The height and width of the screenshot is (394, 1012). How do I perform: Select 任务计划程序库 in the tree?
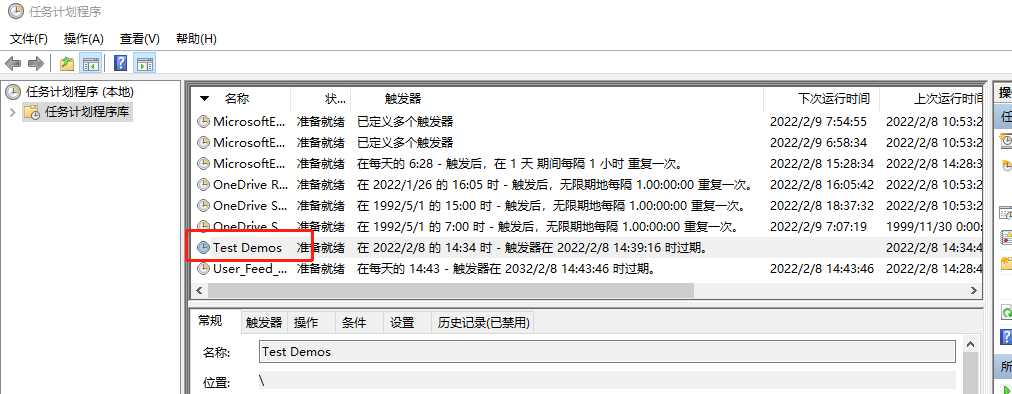pyautogui.click(x=86, y=112)
